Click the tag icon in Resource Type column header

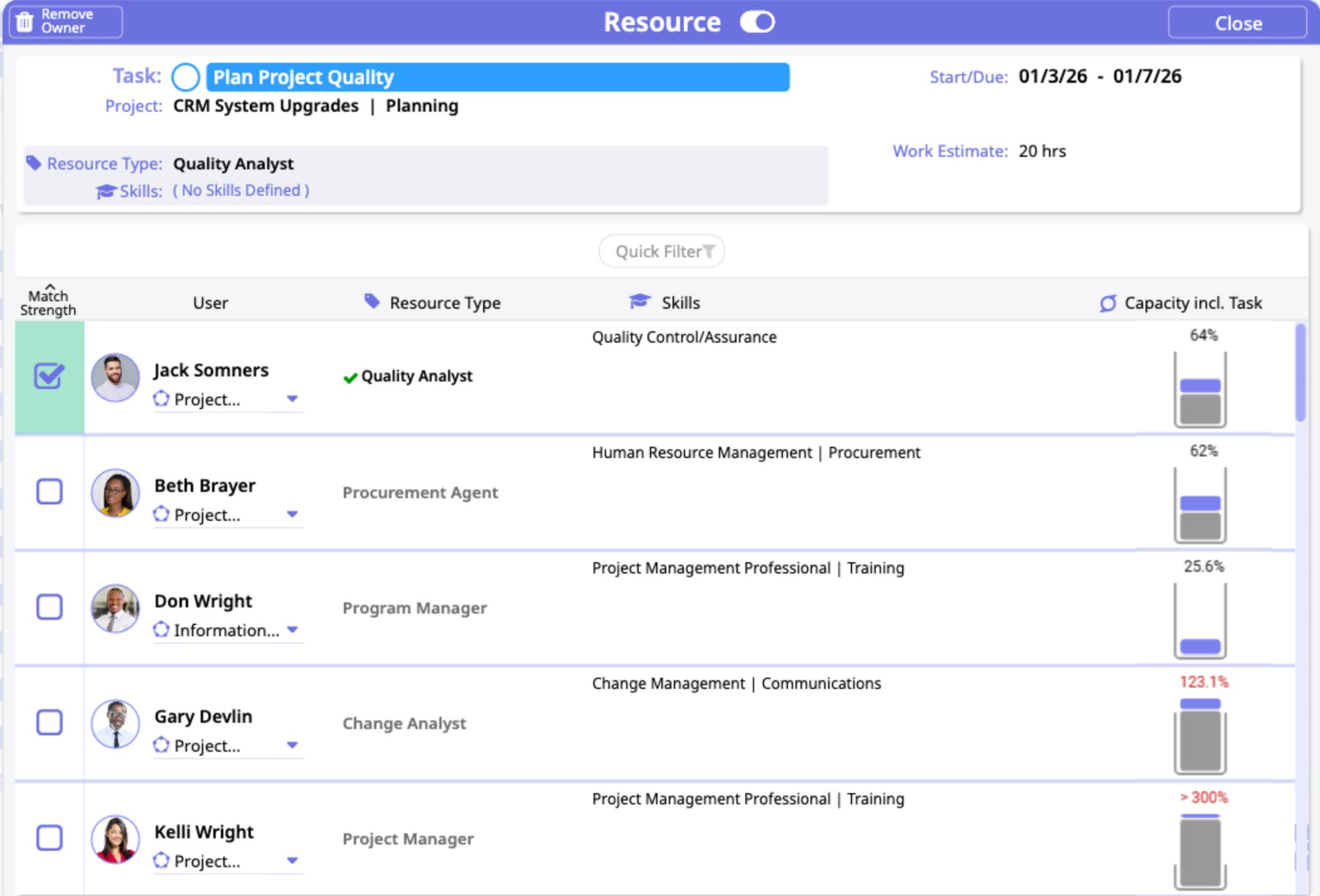point(372,302)
